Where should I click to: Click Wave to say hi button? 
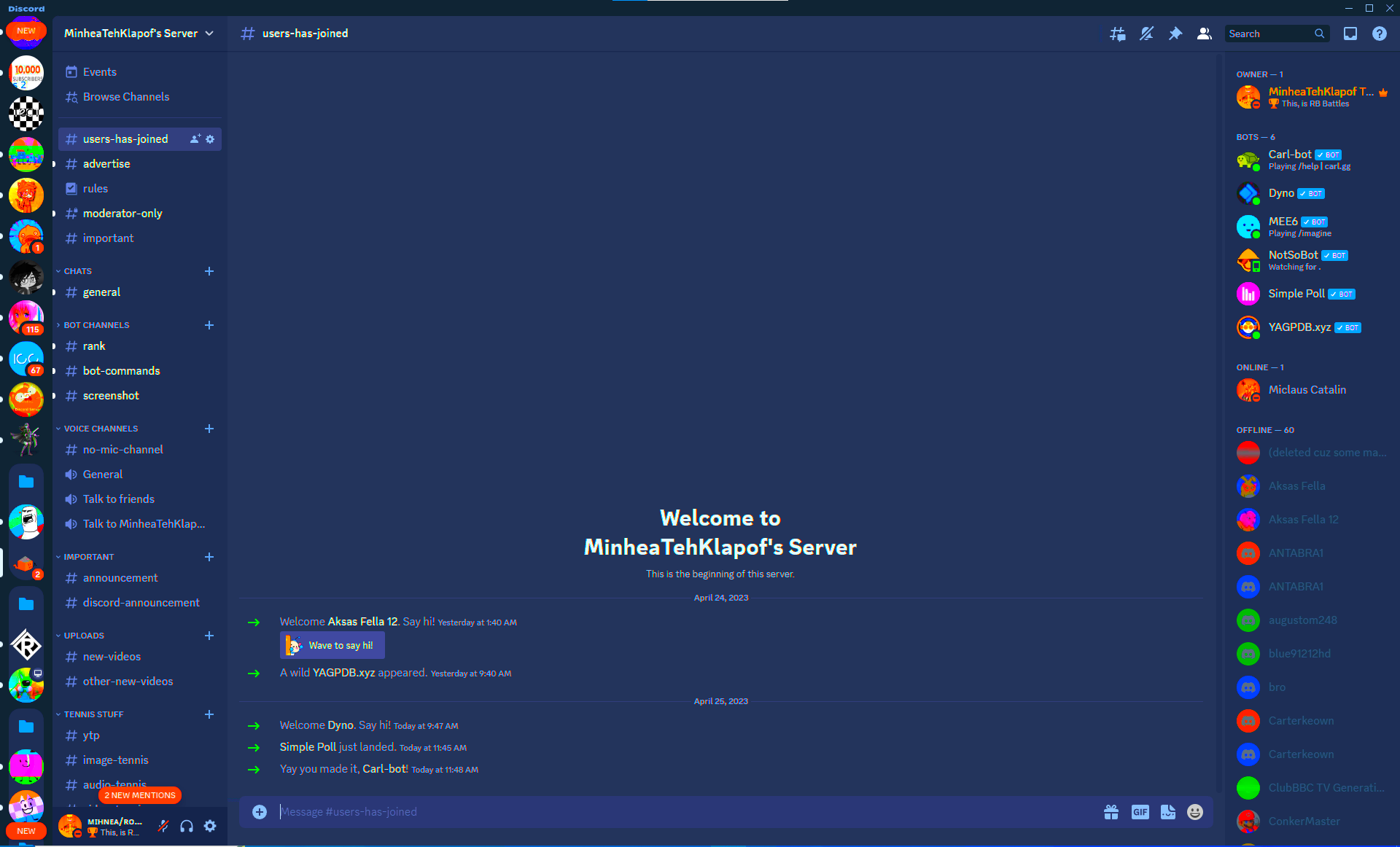332,645
